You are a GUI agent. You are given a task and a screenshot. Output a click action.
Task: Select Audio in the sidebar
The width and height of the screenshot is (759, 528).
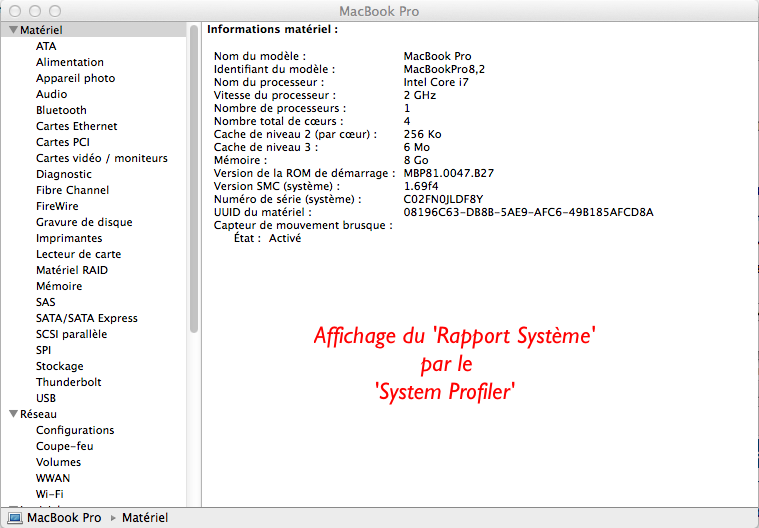click(x=51, y=94)
